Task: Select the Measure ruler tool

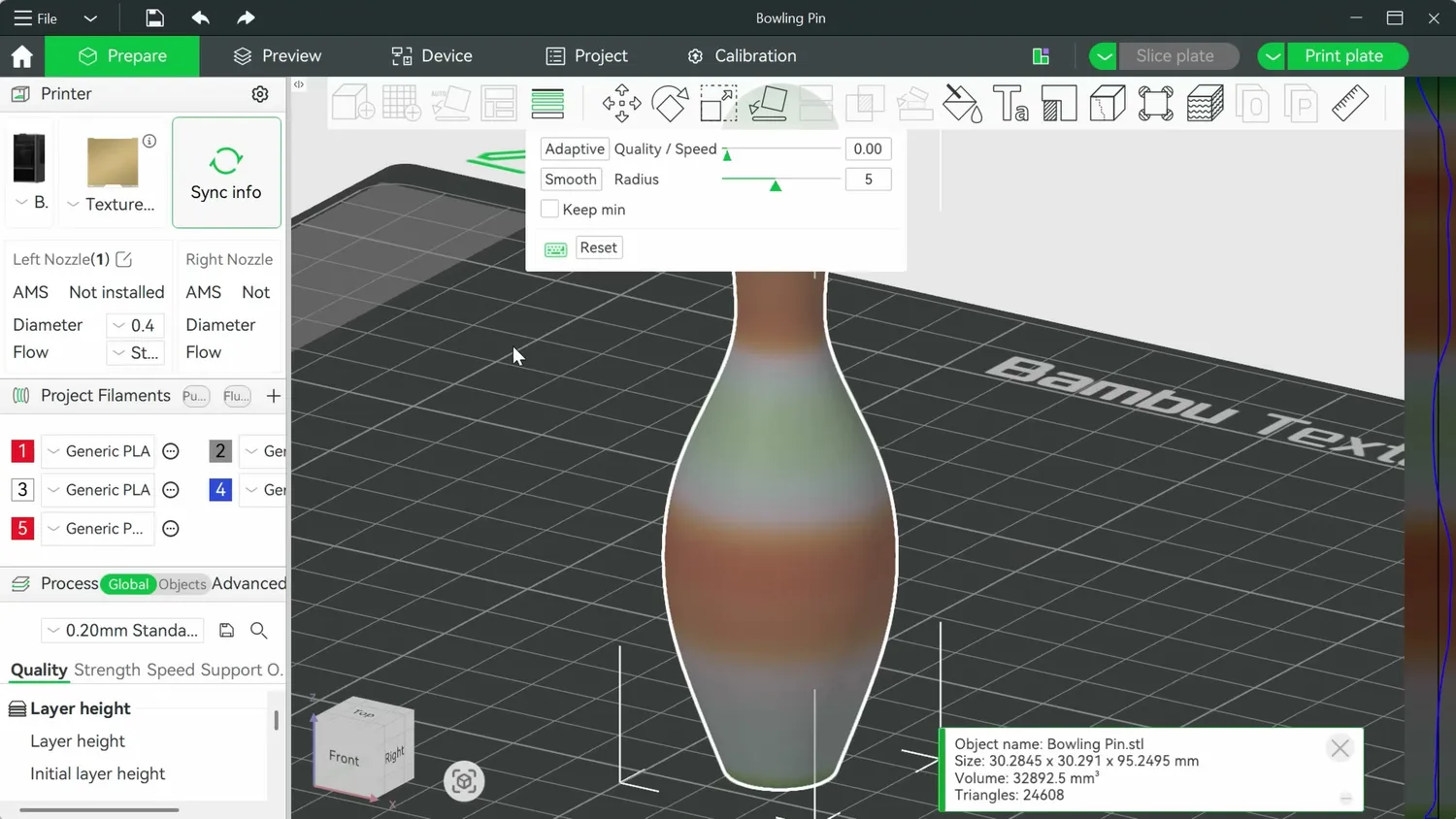Action: click(1350, 103)
